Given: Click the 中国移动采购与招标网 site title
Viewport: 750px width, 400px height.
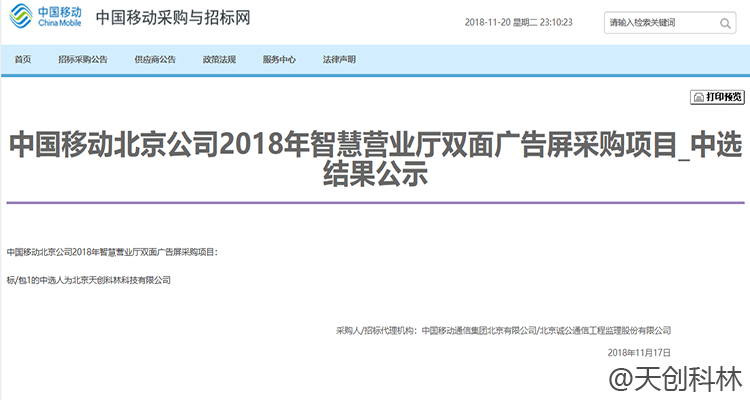Looking at the screenshot, I should coord(173,18).
